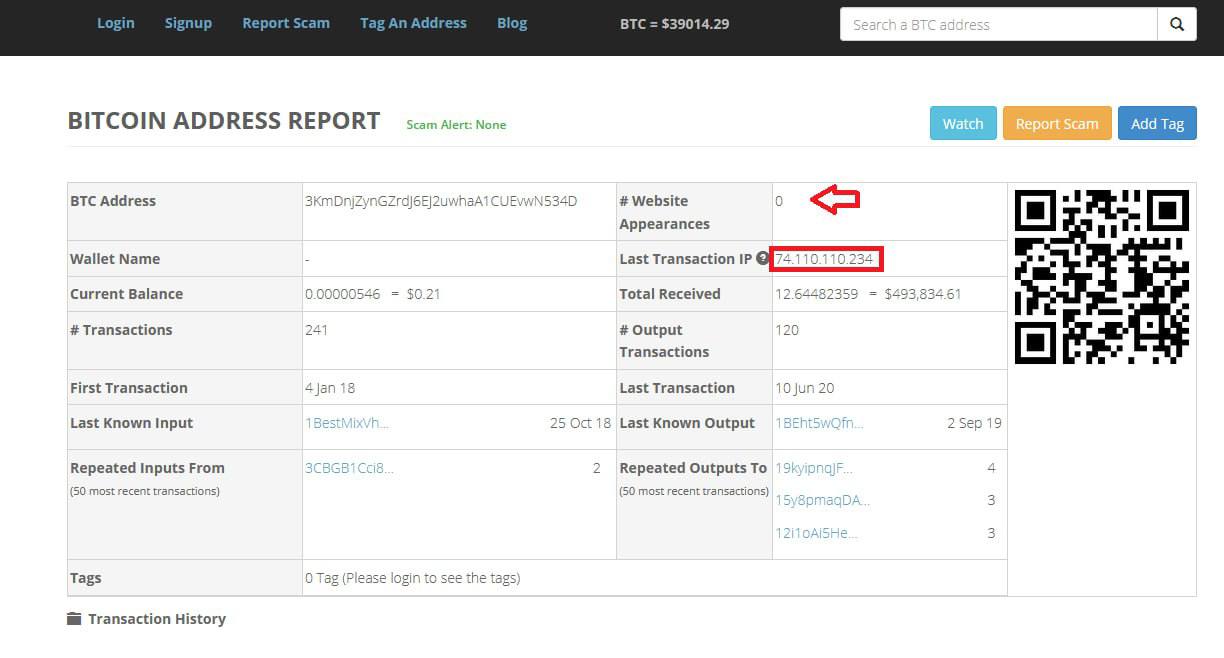Click the QR code image
The image size is (1224, 658).
[1102, 276]
